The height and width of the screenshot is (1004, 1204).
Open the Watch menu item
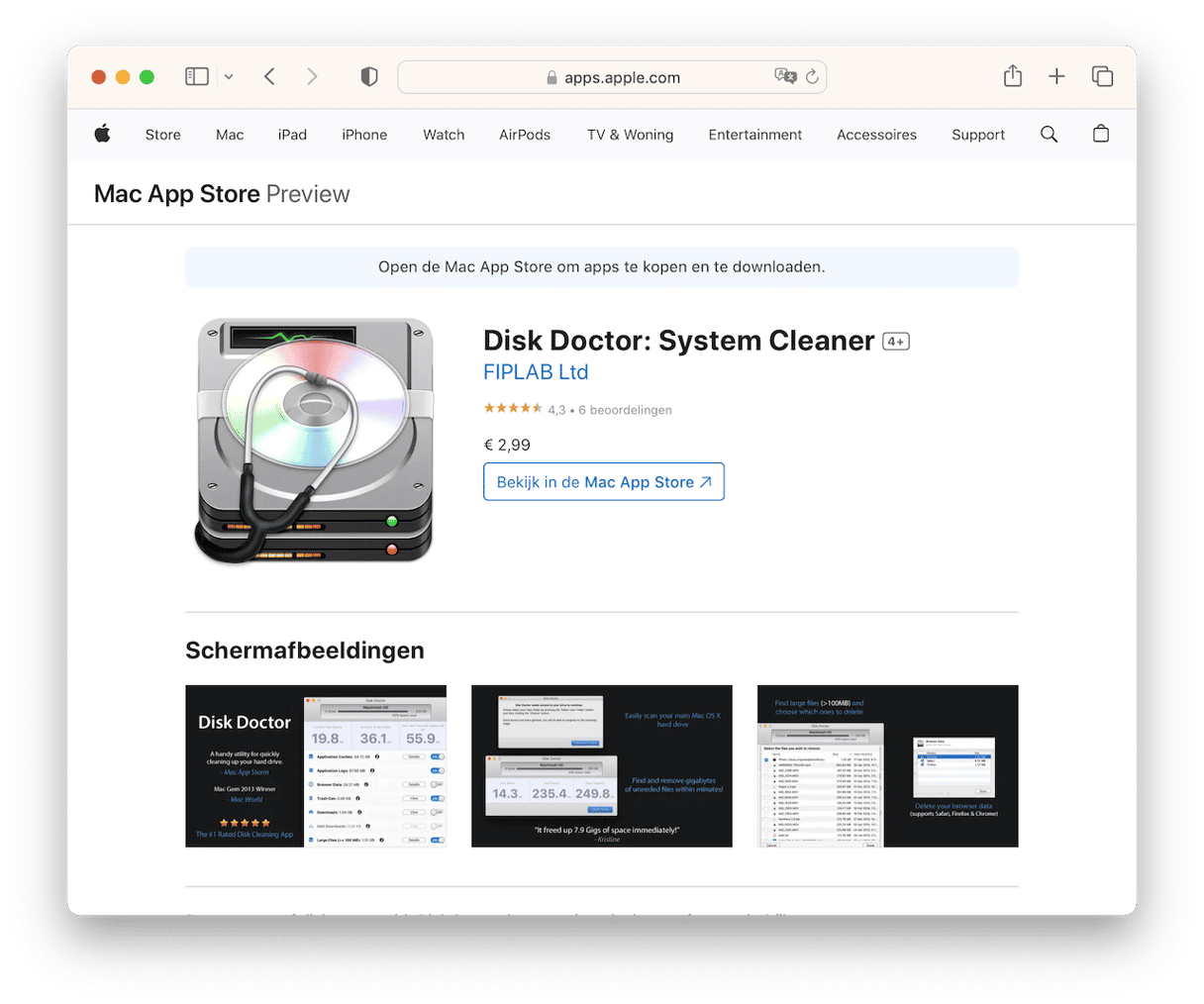tap(444, 135)
